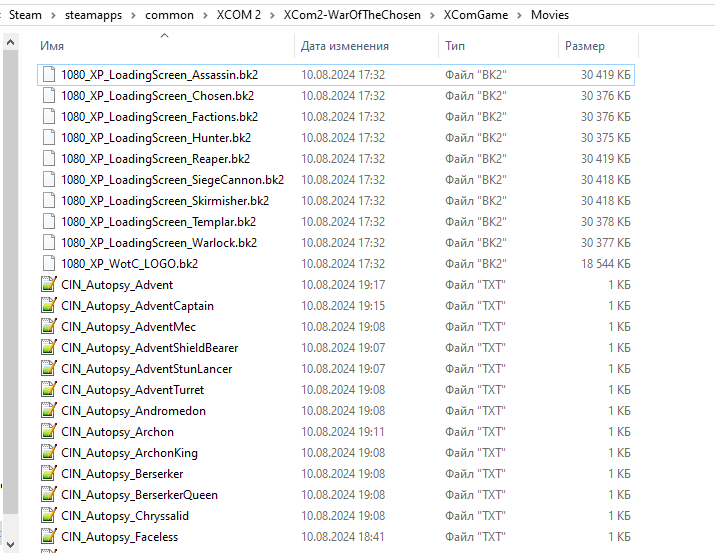Click text file icon of CIN_Autopsy_BerserkerQueen
Viewport: 715px width, 559px height.
point(49,494)
